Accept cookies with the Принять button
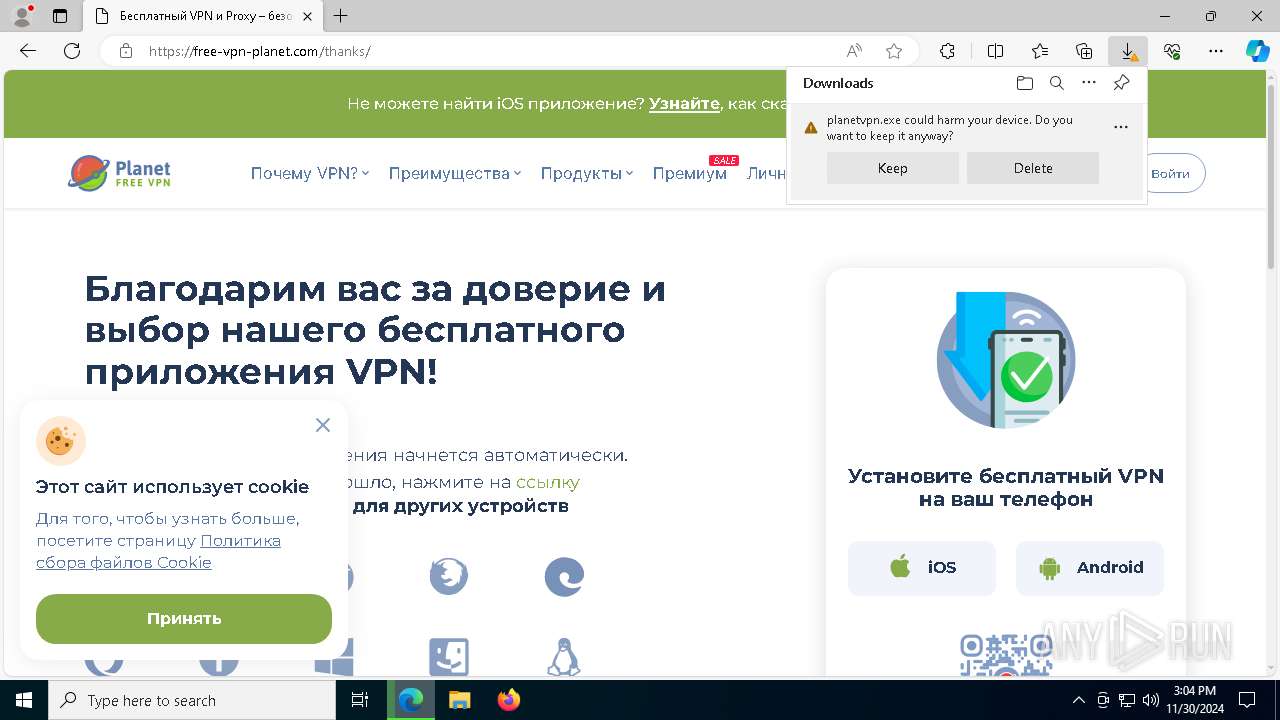 pos(184,619)
